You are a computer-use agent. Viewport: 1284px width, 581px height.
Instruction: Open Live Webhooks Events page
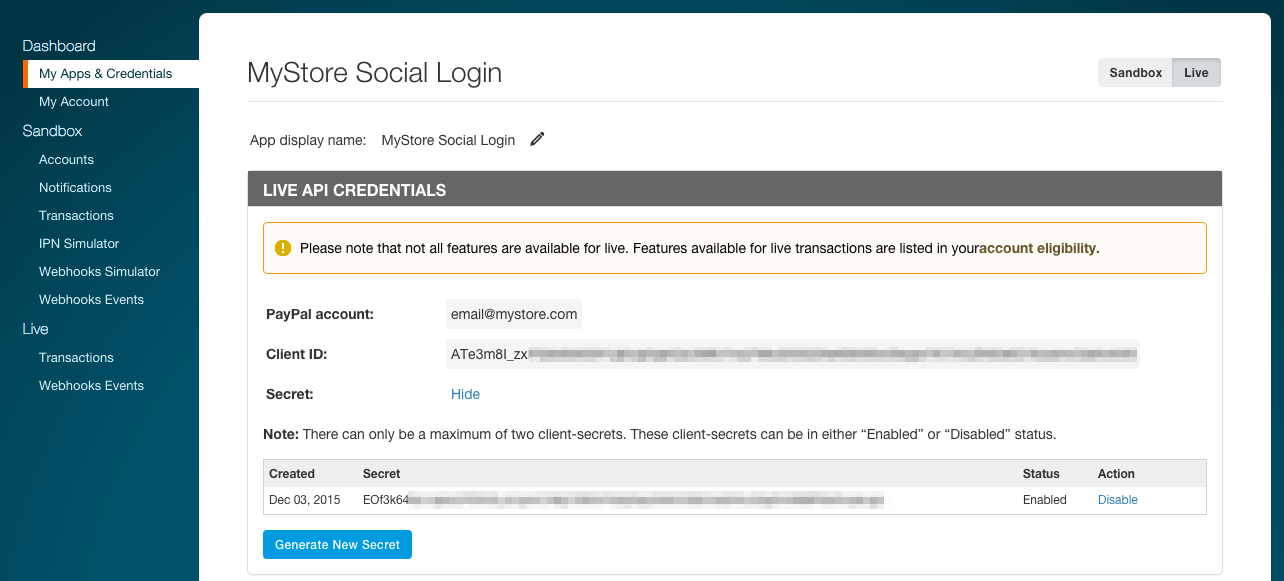[x=91, y=386]
